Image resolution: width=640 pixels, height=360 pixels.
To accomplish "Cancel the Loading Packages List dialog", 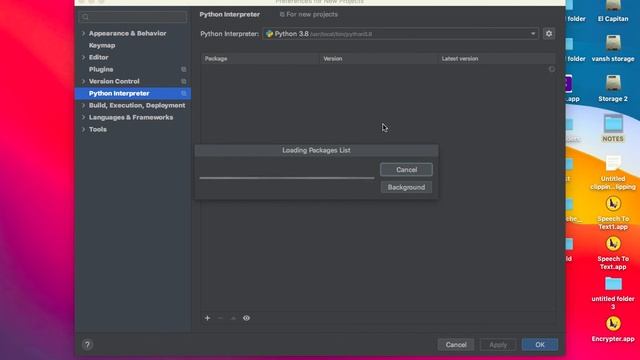I will click(406, 170).
